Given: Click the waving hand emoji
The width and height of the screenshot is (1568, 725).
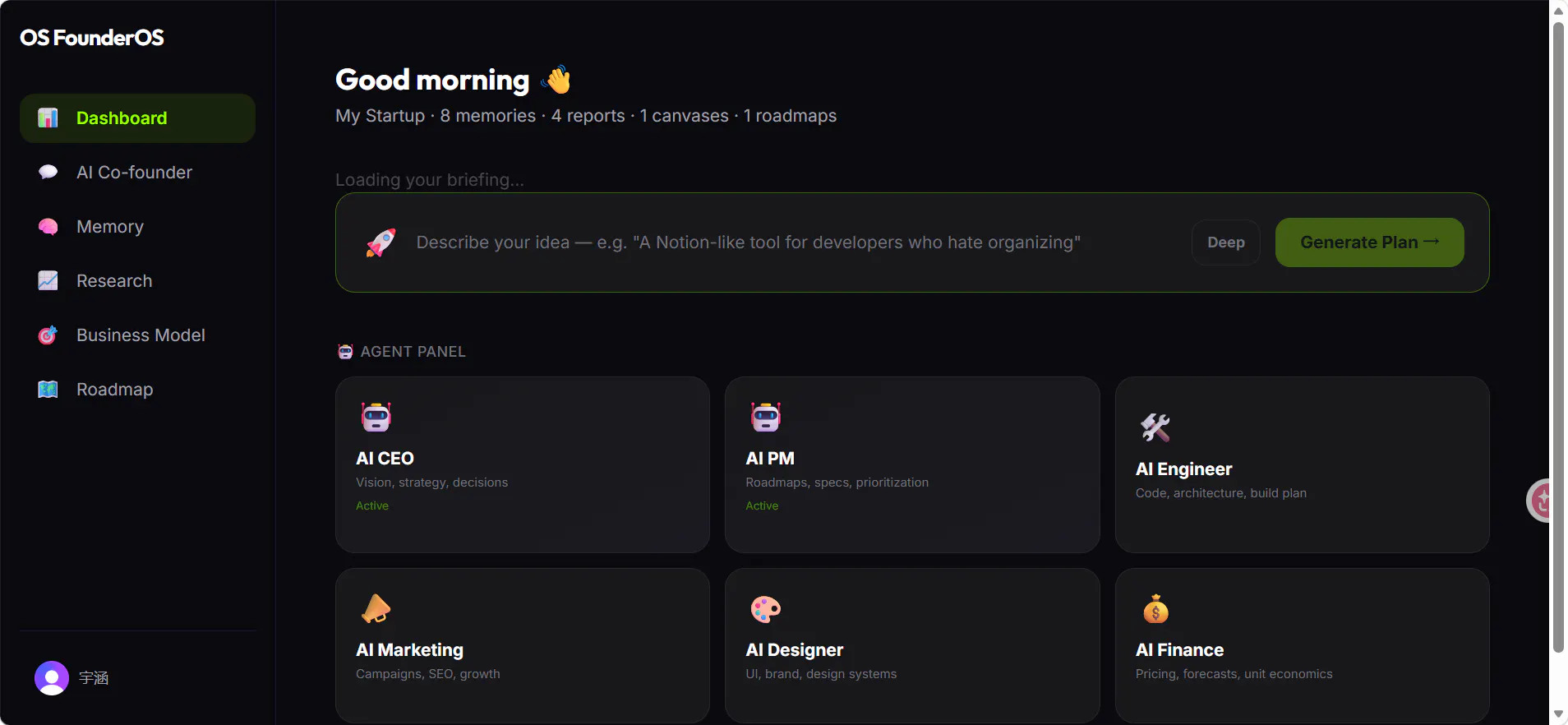Looking at the screenshot, I should coord(556,80).
